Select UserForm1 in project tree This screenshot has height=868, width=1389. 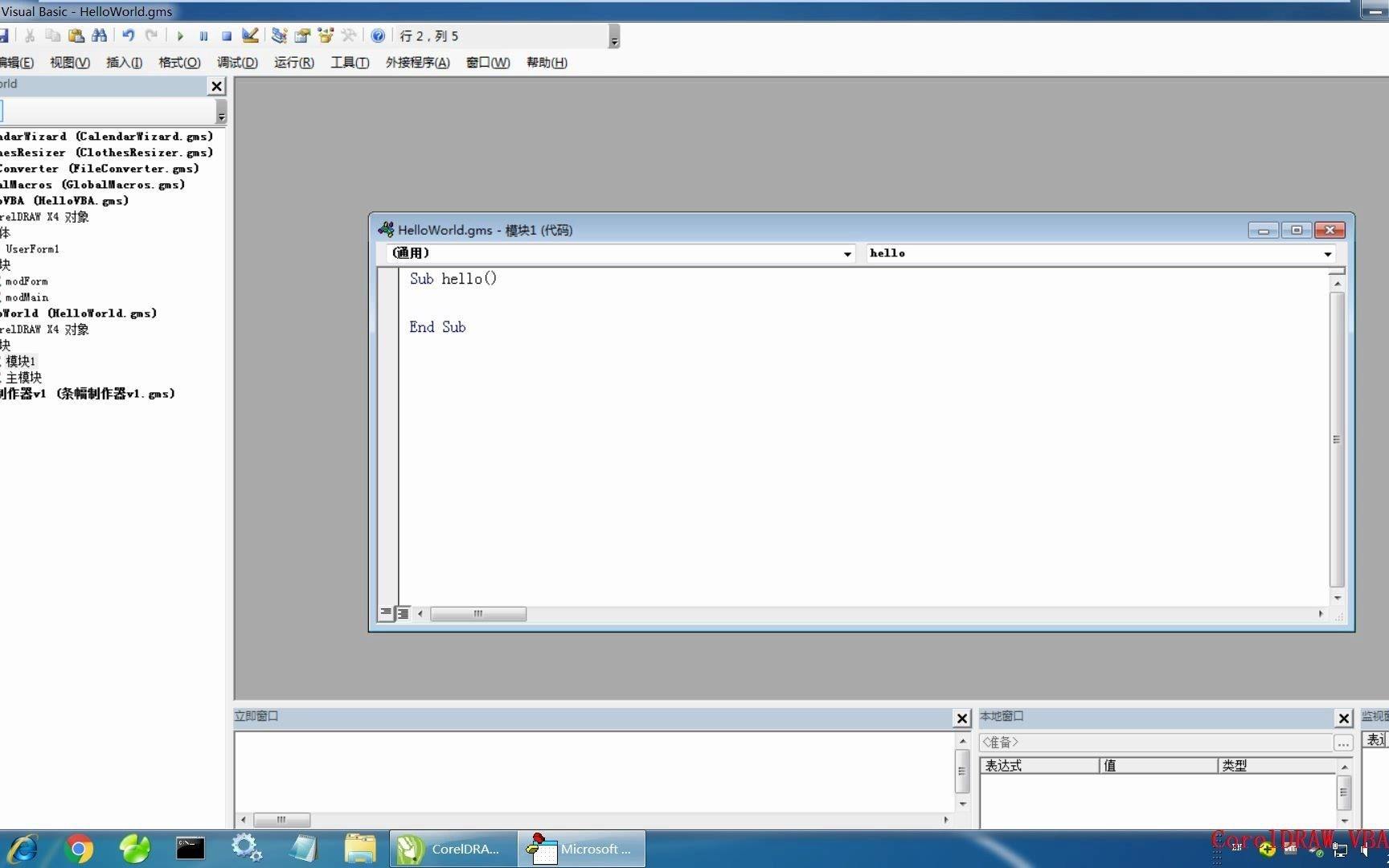click(x=32, y=249)
